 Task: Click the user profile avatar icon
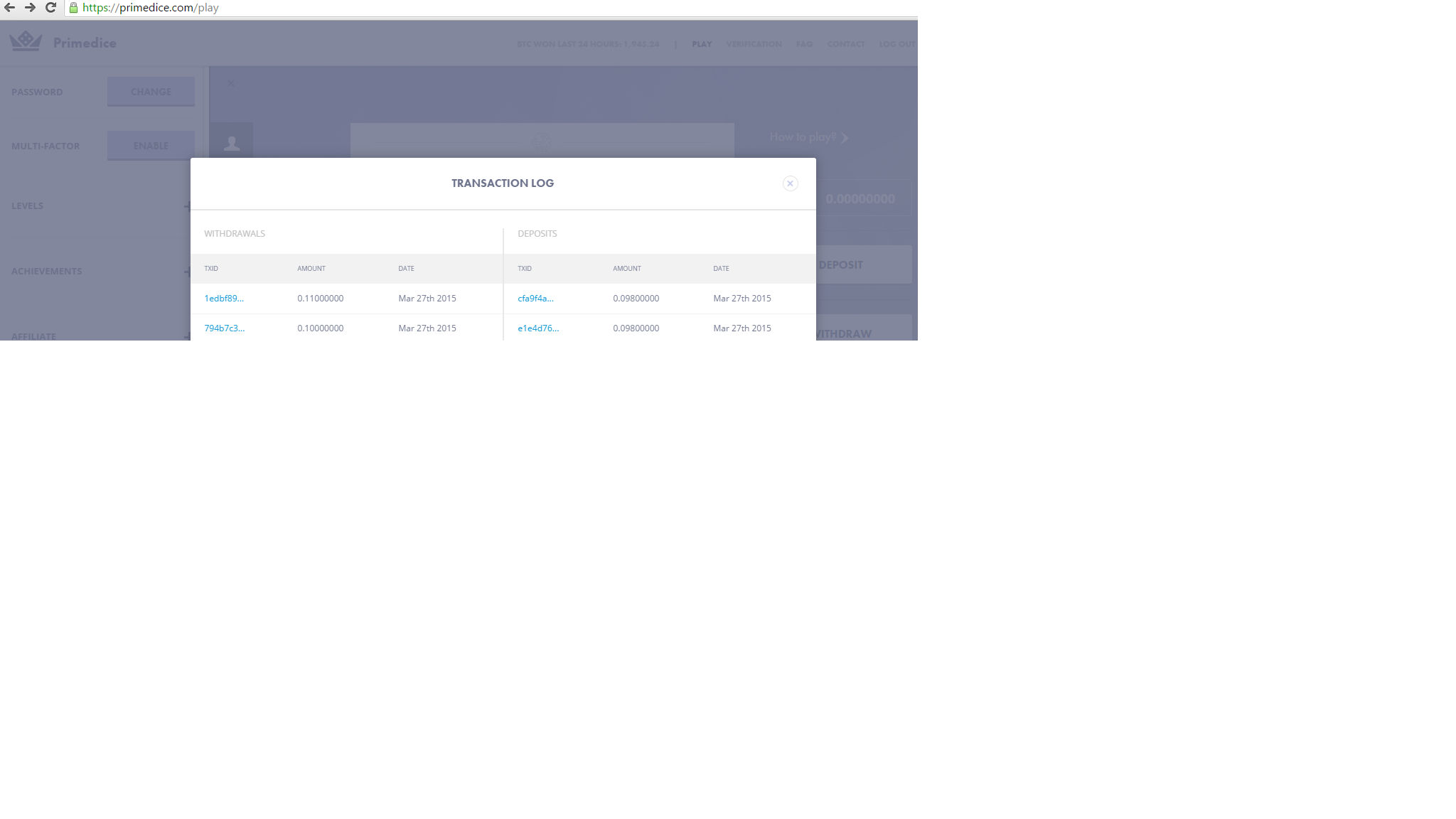(231, 143)
